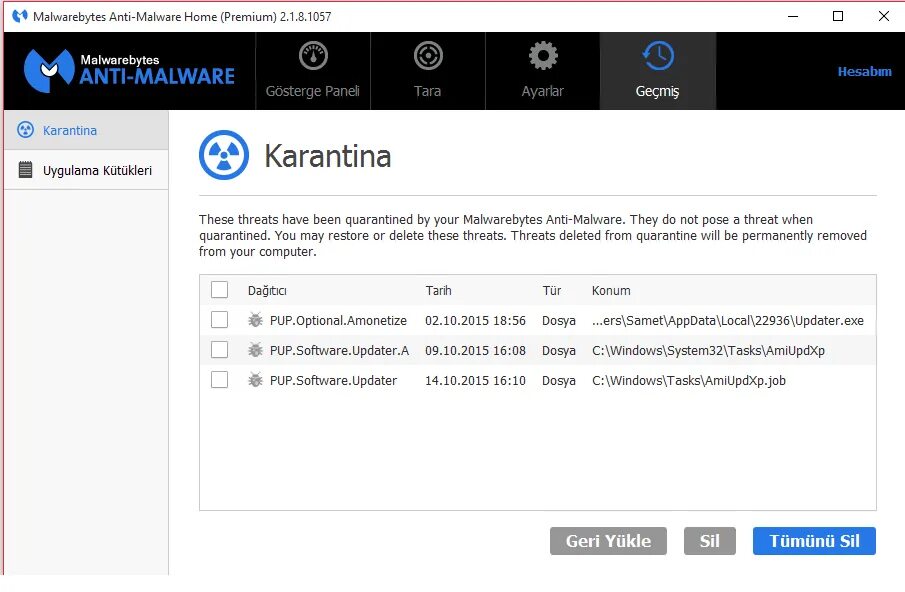Check the PUP.Software.Updater.A row checkbox

pyautogui.click(x=219, y=350)
